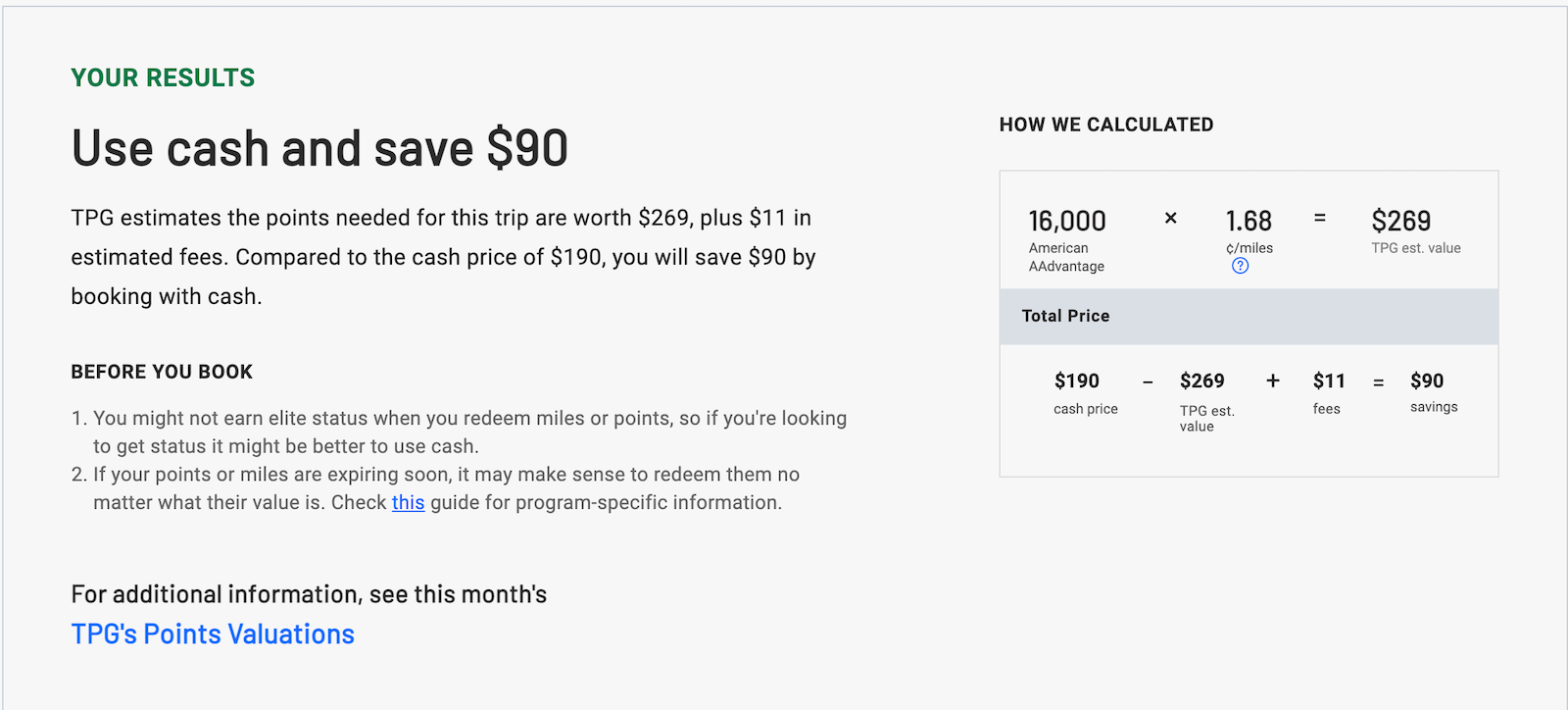Click the $11 fees figure

coord(1329,381)
